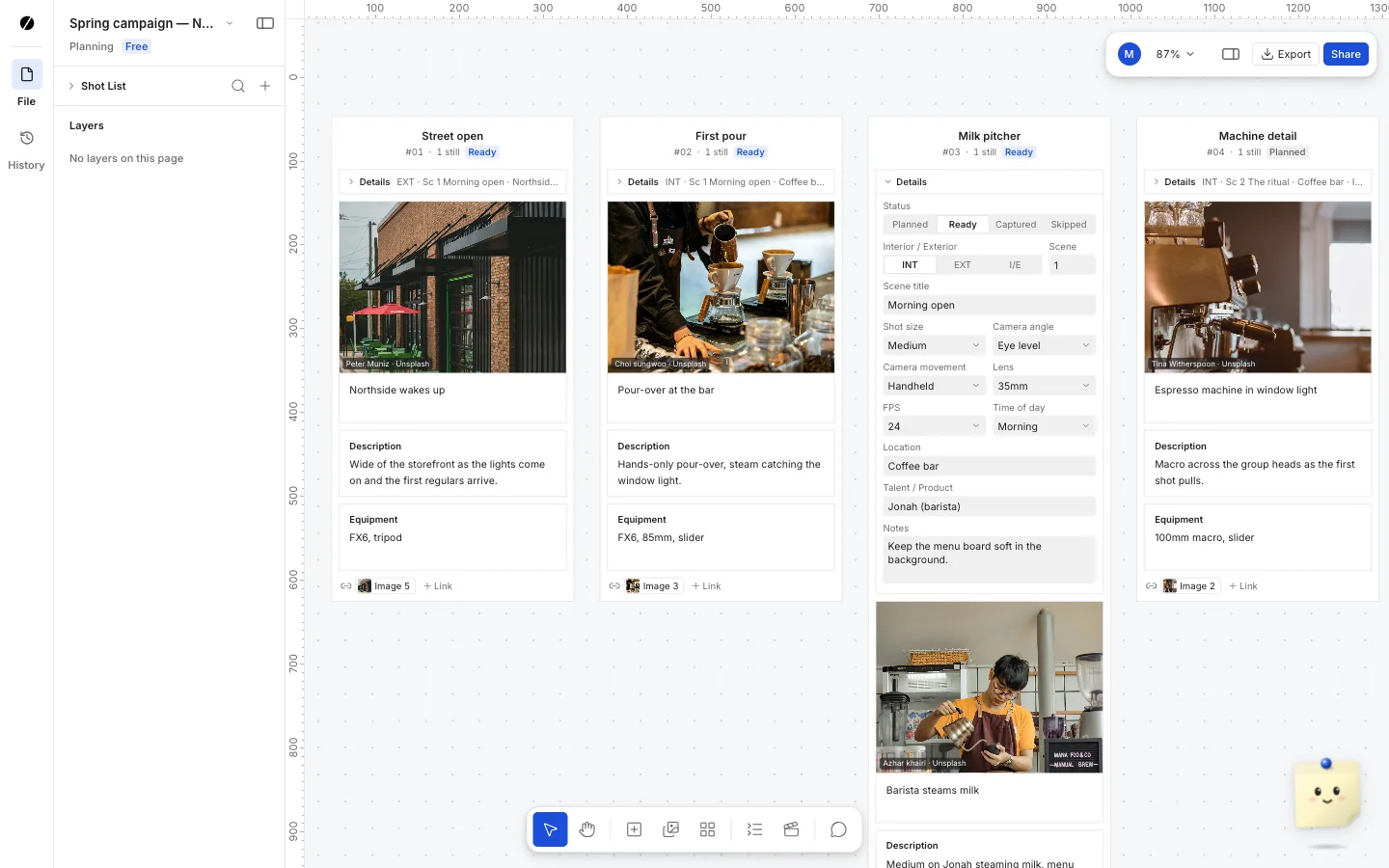Open the shot list tool in bottom toolbar

754,829
